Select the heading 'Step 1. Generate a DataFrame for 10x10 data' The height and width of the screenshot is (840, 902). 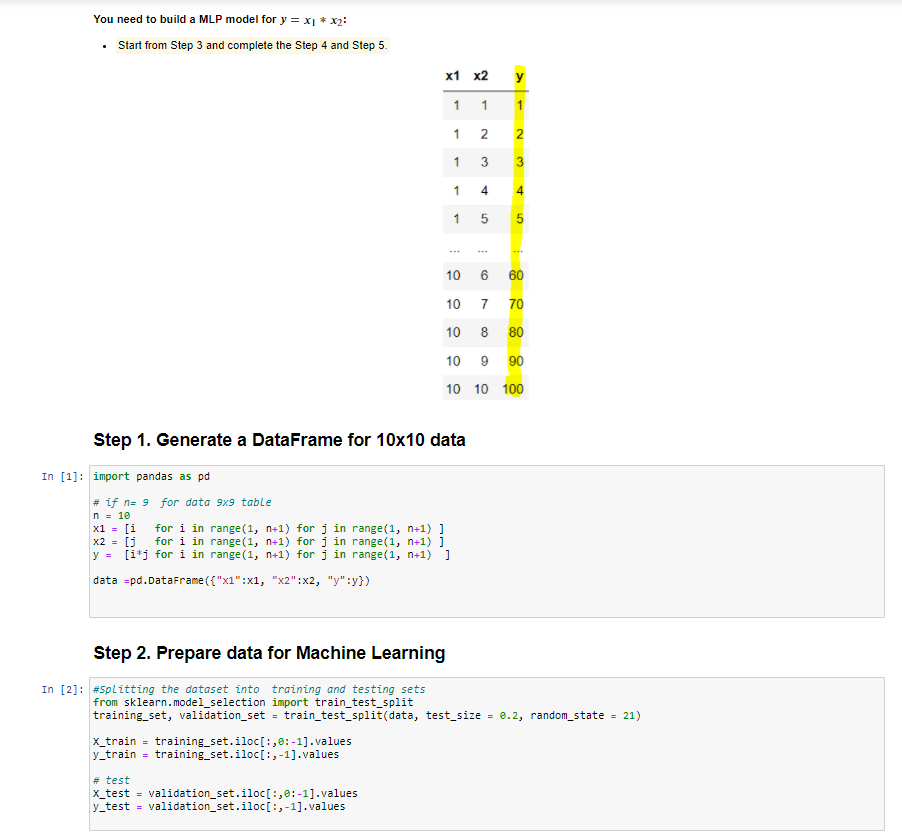point(280,440)
